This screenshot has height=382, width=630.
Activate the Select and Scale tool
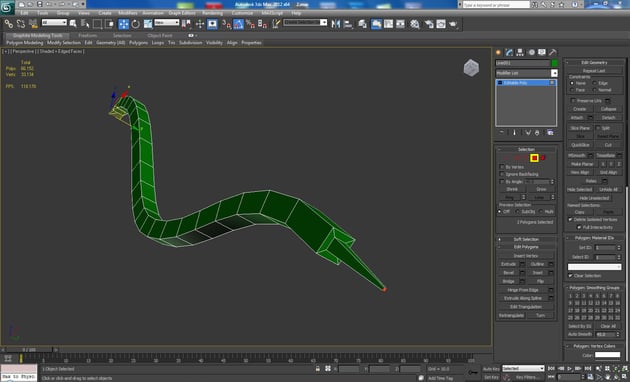(x=148, y=24)
